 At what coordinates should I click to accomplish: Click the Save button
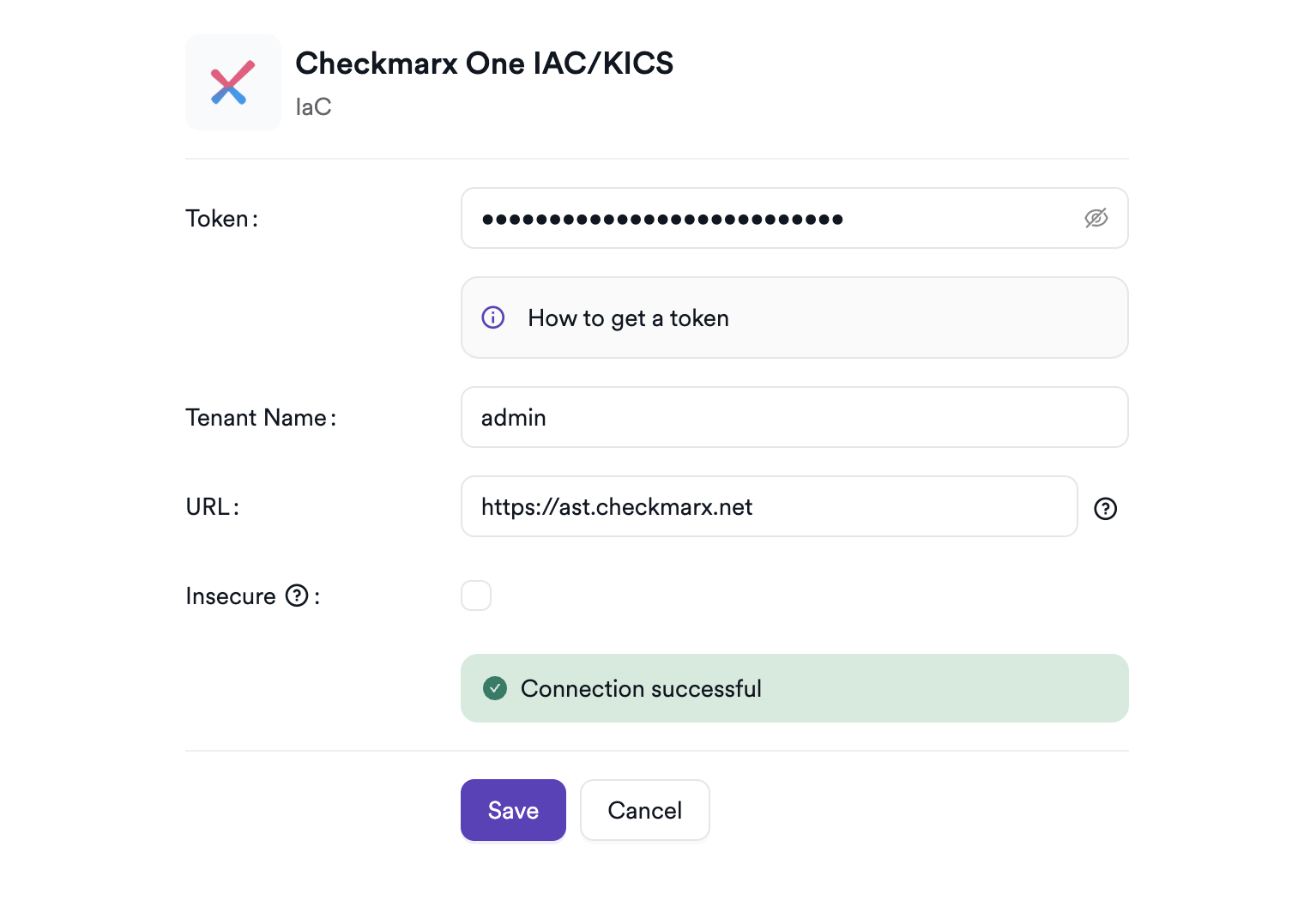tap(513, 810)
